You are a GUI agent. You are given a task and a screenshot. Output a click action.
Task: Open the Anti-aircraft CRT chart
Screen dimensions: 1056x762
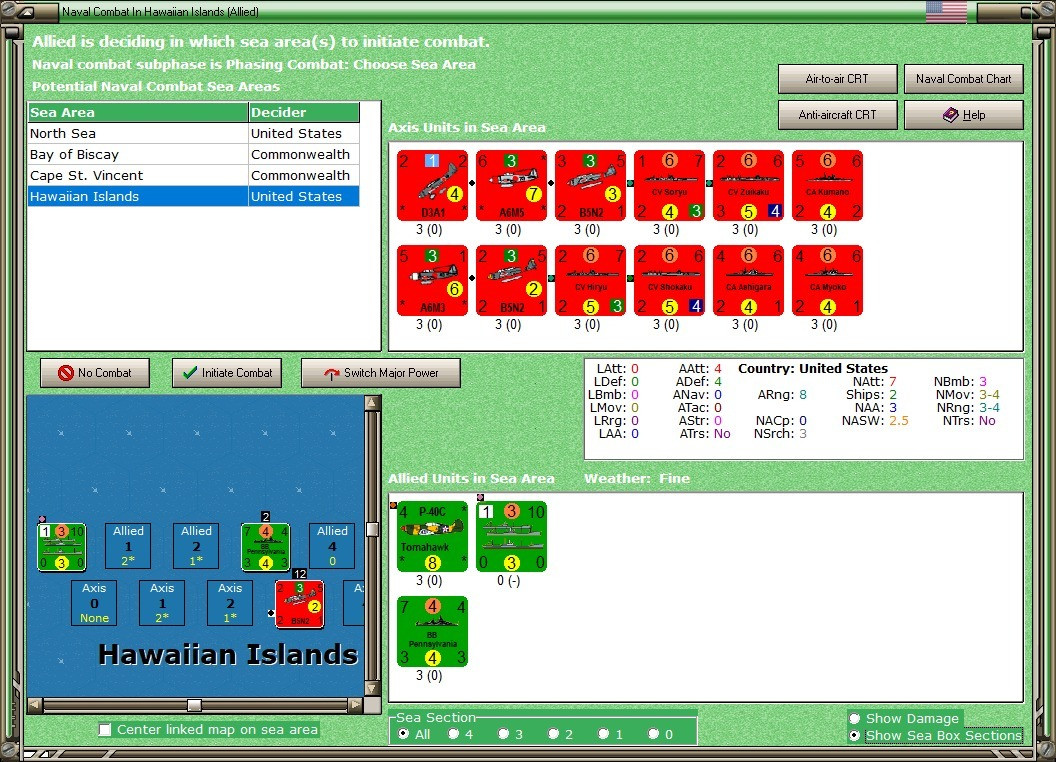point(837,115)
